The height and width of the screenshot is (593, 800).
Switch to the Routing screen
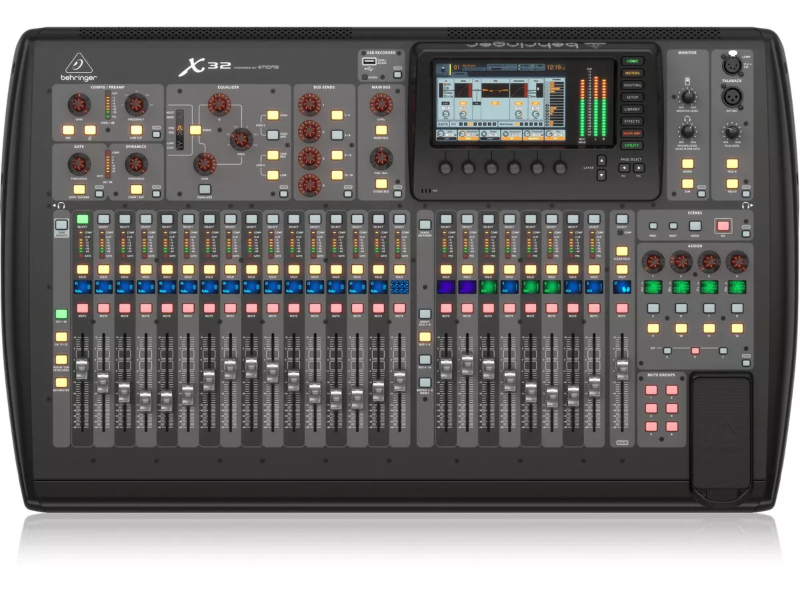click(632, 85)
